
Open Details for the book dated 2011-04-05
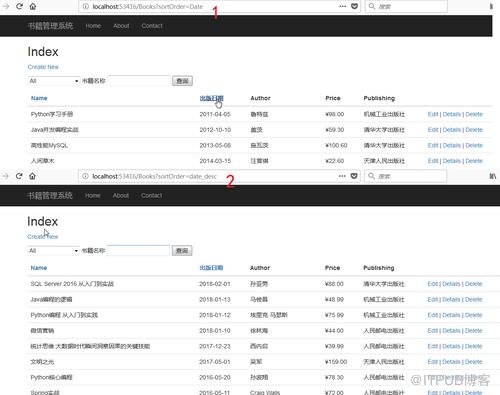(x=452, y=114)
